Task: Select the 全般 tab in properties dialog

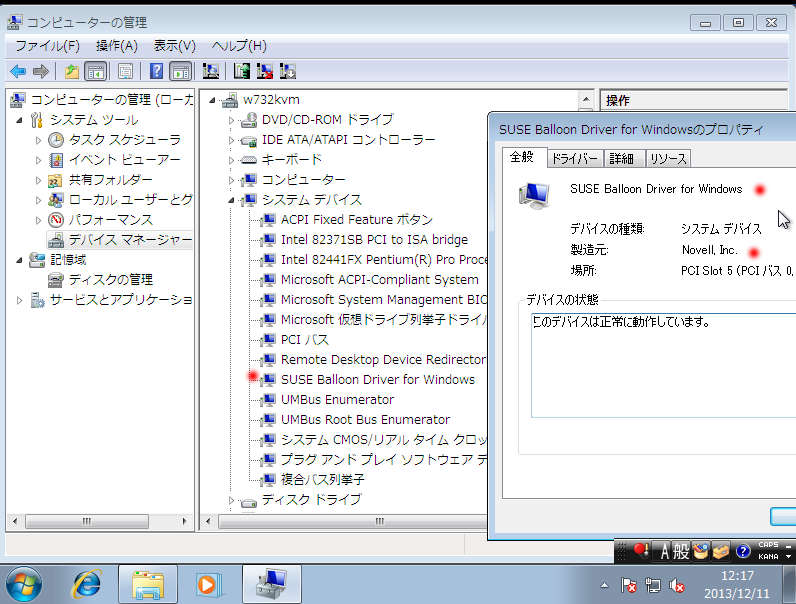Action: (522, 157)
